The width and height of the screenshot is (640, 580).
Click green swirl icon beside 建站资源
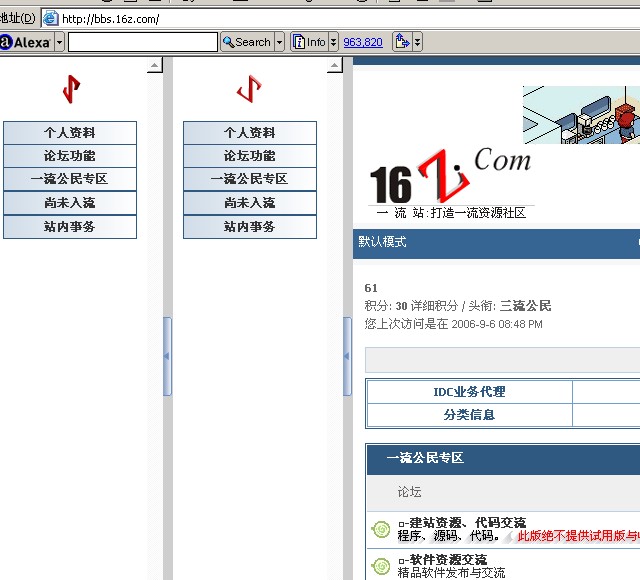(381, 529)
